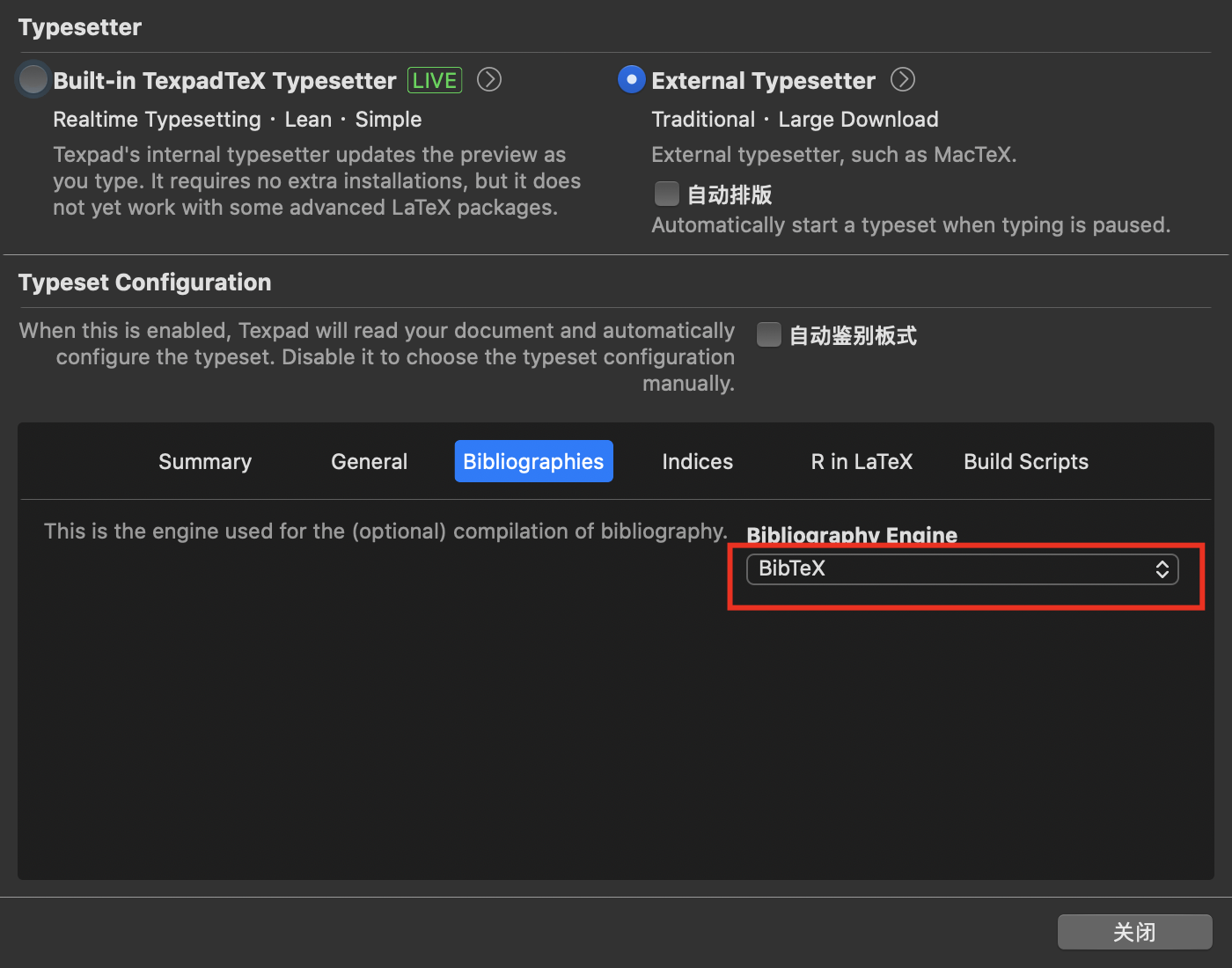This screenshot has height=968, width=1232.
Task: Select the Bibliographies tab
Action: [533, 462]
